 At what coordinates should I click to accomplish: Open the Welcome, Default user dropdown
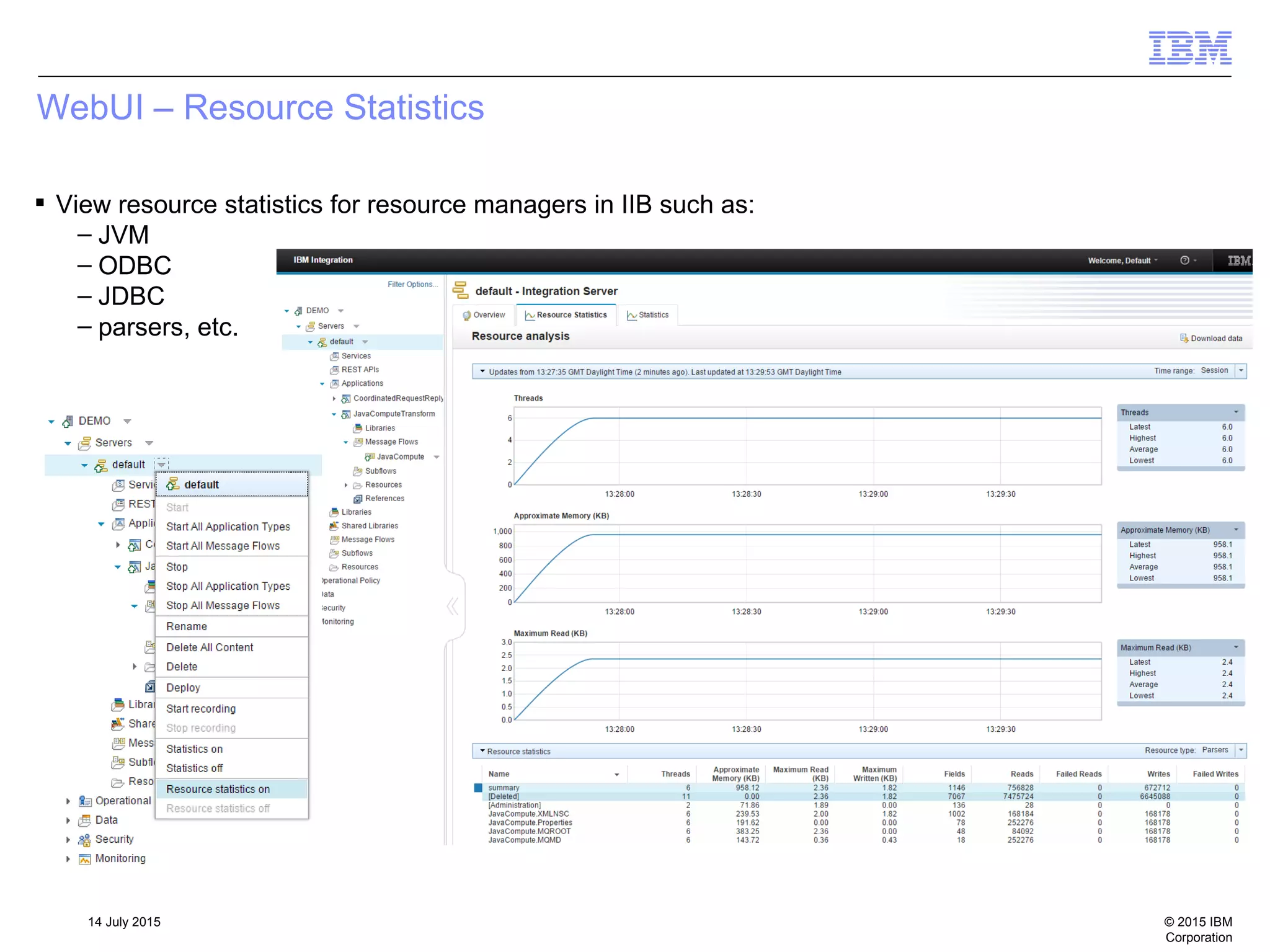1122,260
